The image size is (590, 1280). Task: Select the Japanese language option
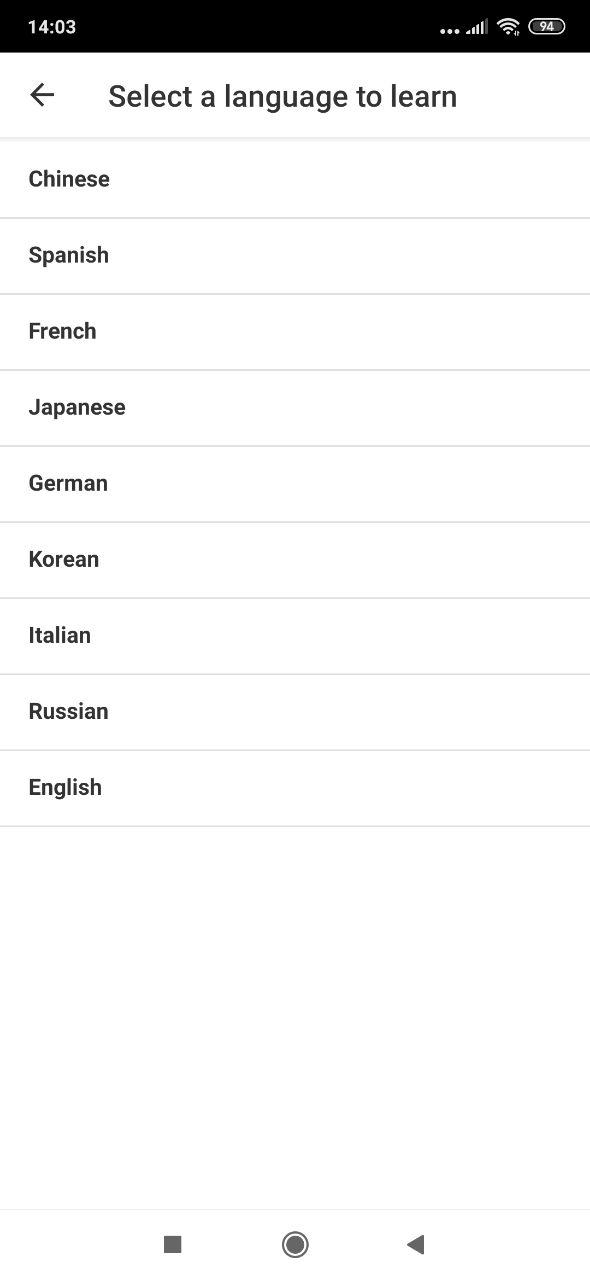click(x=295, y=408)
